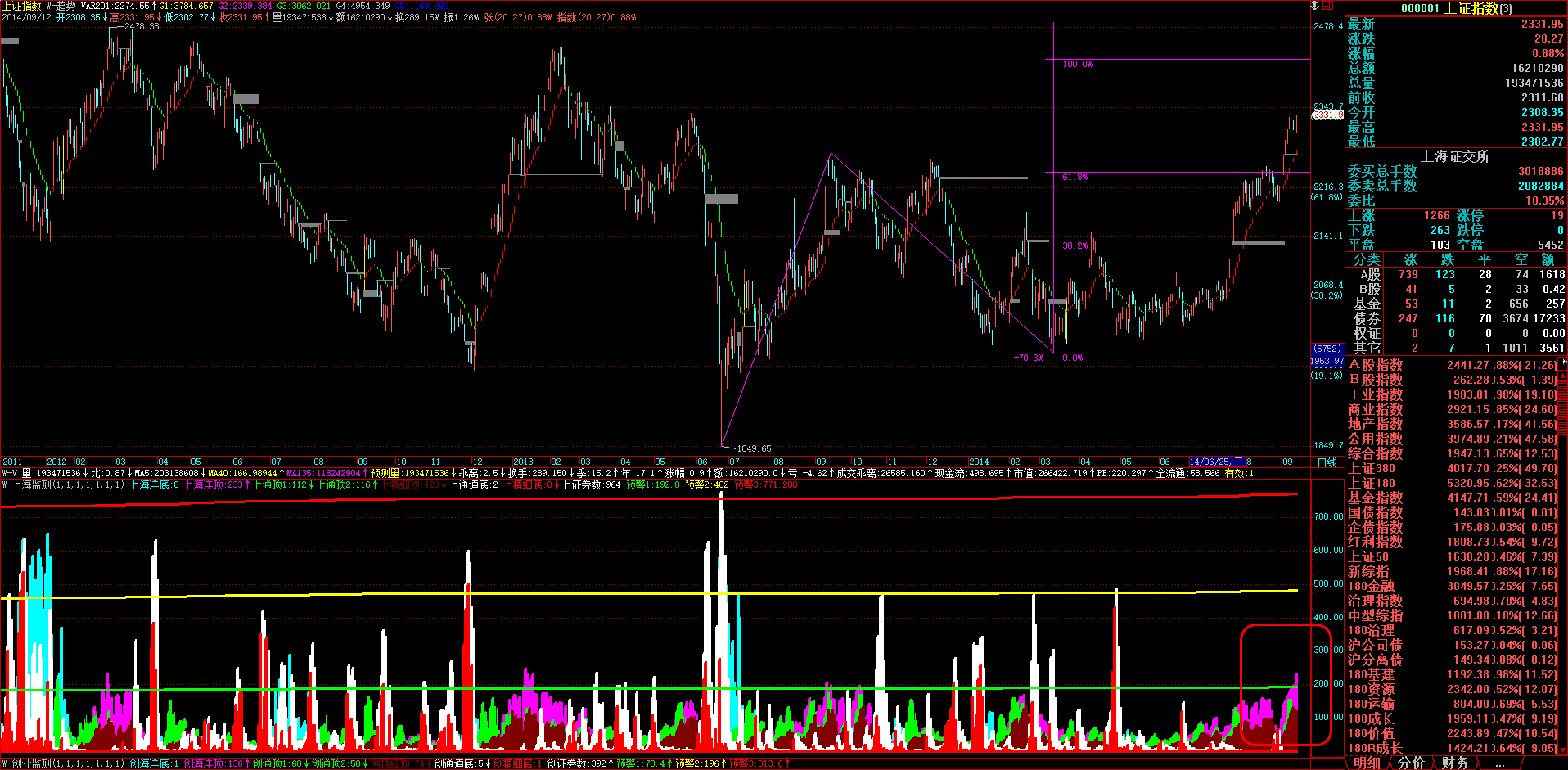
Task: Click the white 2331.9 current price tag
Action: pyautogui.click(x=1327, y=115)
